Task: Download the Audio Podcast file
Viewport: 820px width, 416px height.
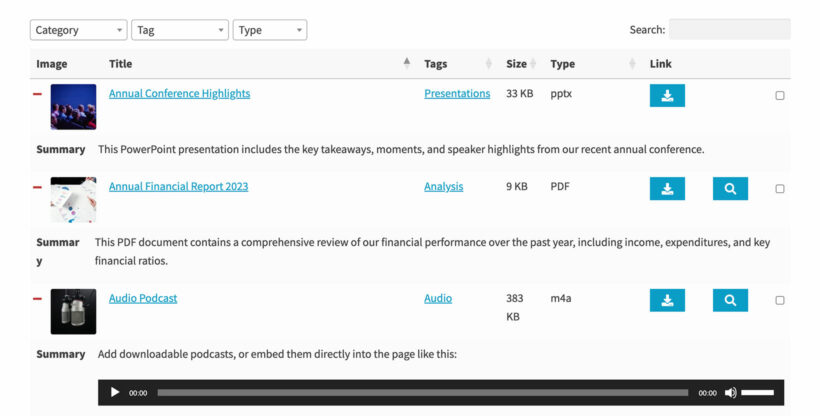Action: coord(667,300)
